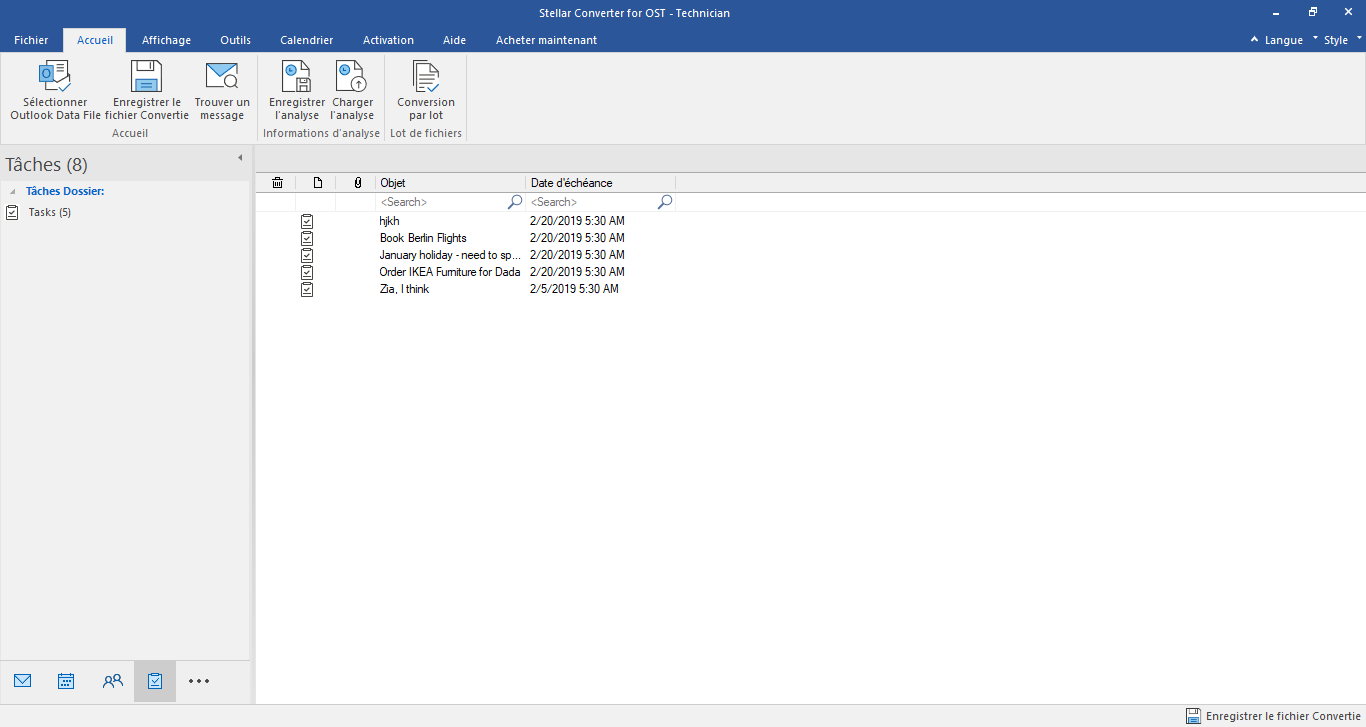
Task: Switch to the Accueil tab
Action: tap(95, 40)
